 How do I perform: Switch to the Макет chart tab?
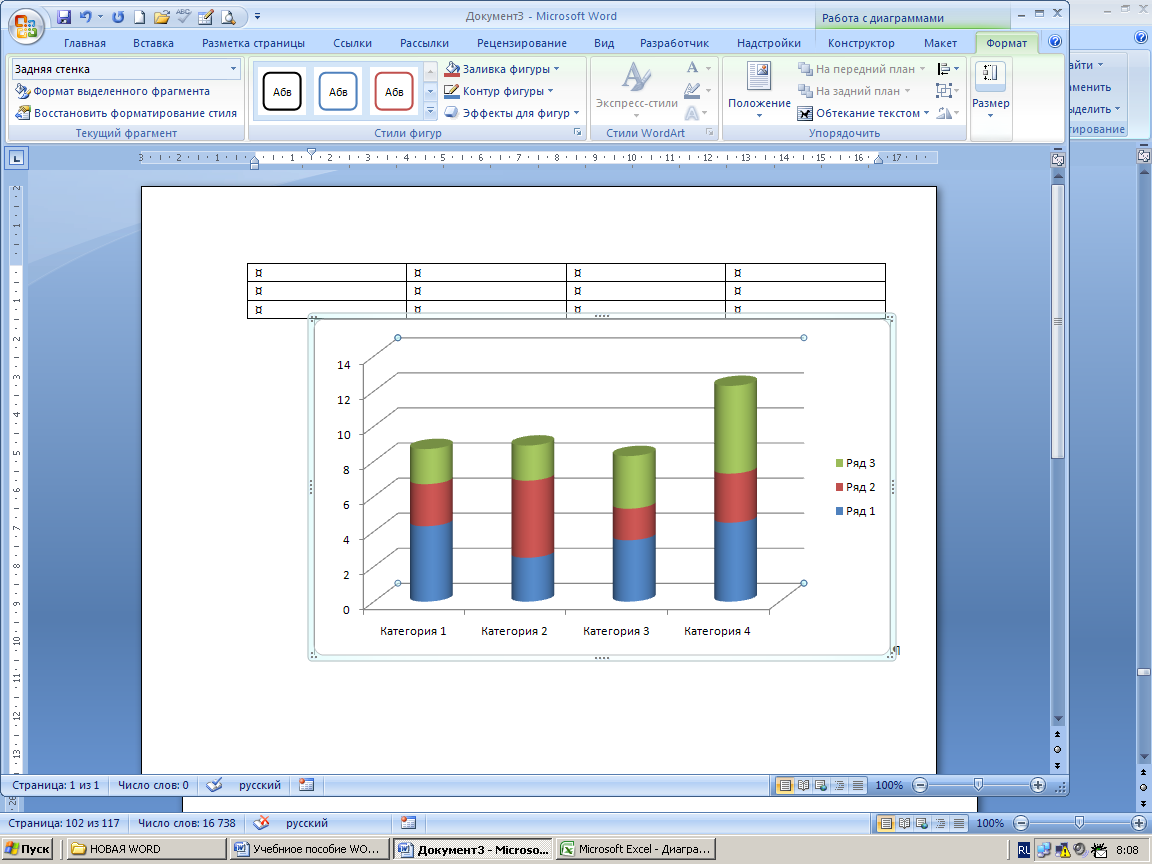tap(940, 43)
